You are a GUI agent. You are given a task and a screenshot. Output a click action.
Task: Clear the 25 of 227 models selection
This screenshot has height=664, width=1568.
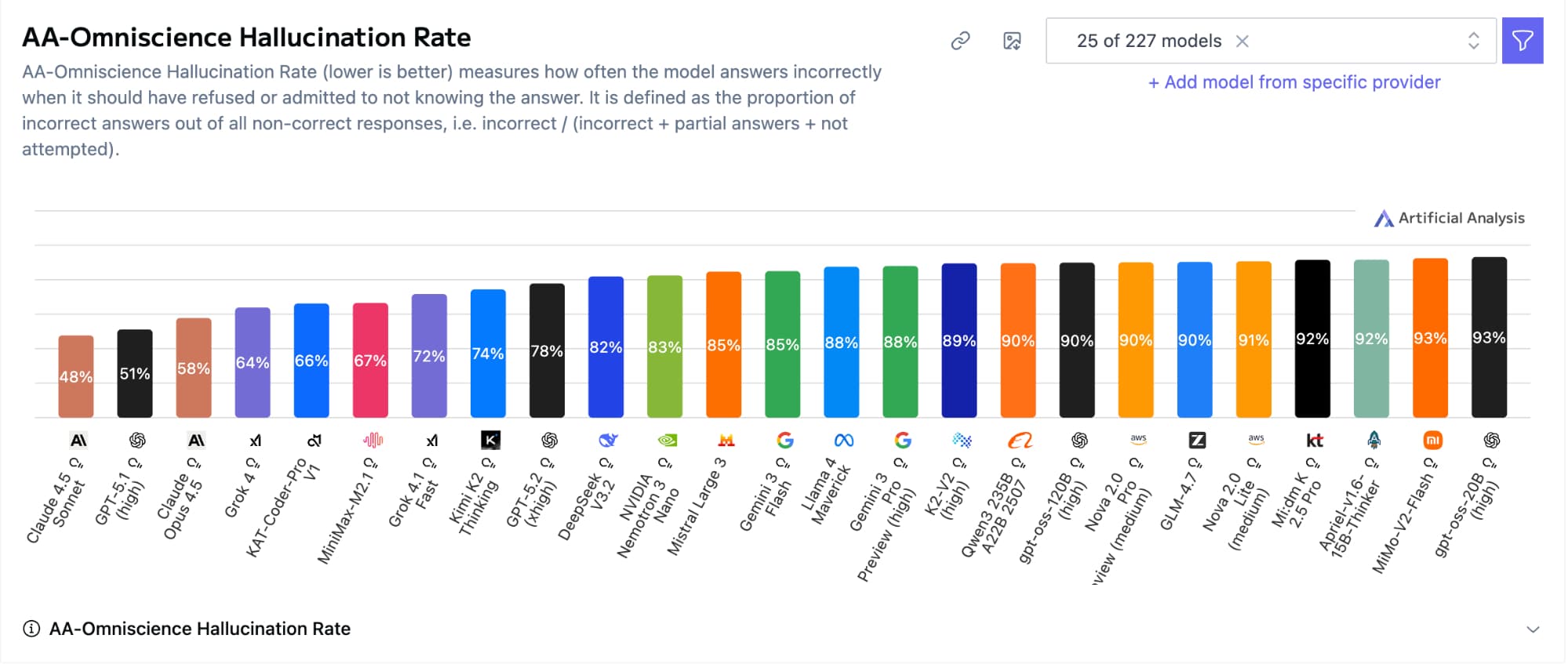pos(1242,41)
